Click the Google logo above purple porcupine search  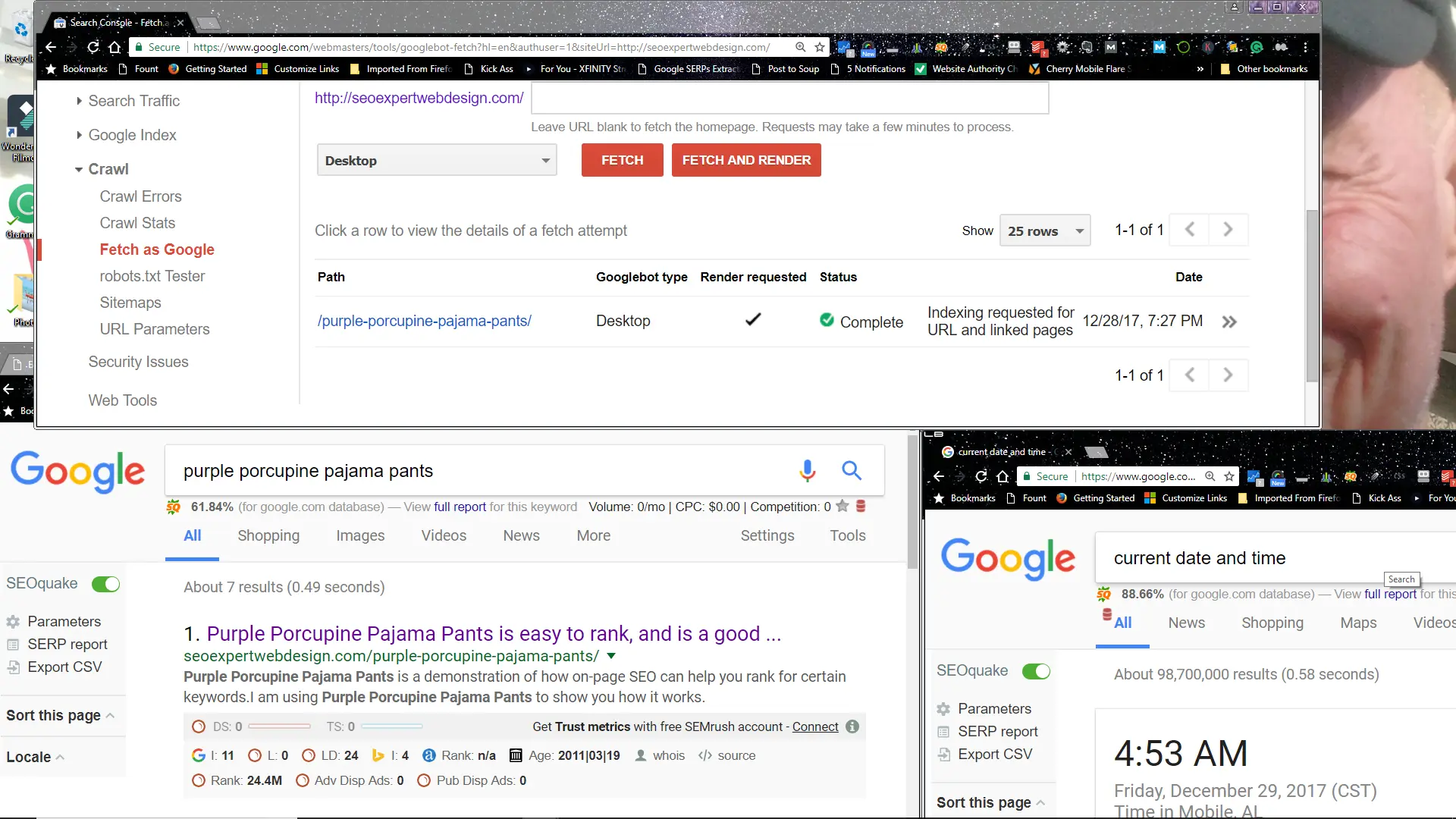tap(77, 472)
